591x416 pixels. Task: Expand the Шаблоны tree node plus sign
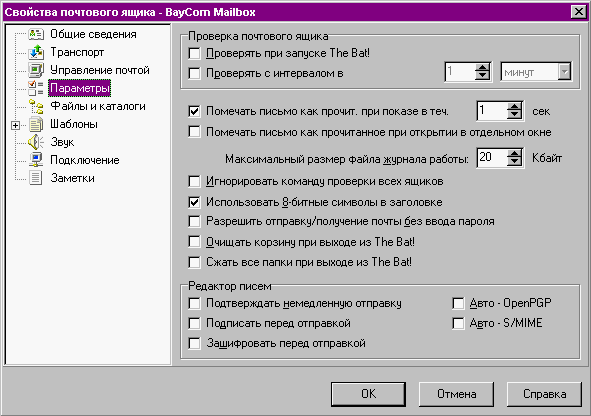point(15,125)
